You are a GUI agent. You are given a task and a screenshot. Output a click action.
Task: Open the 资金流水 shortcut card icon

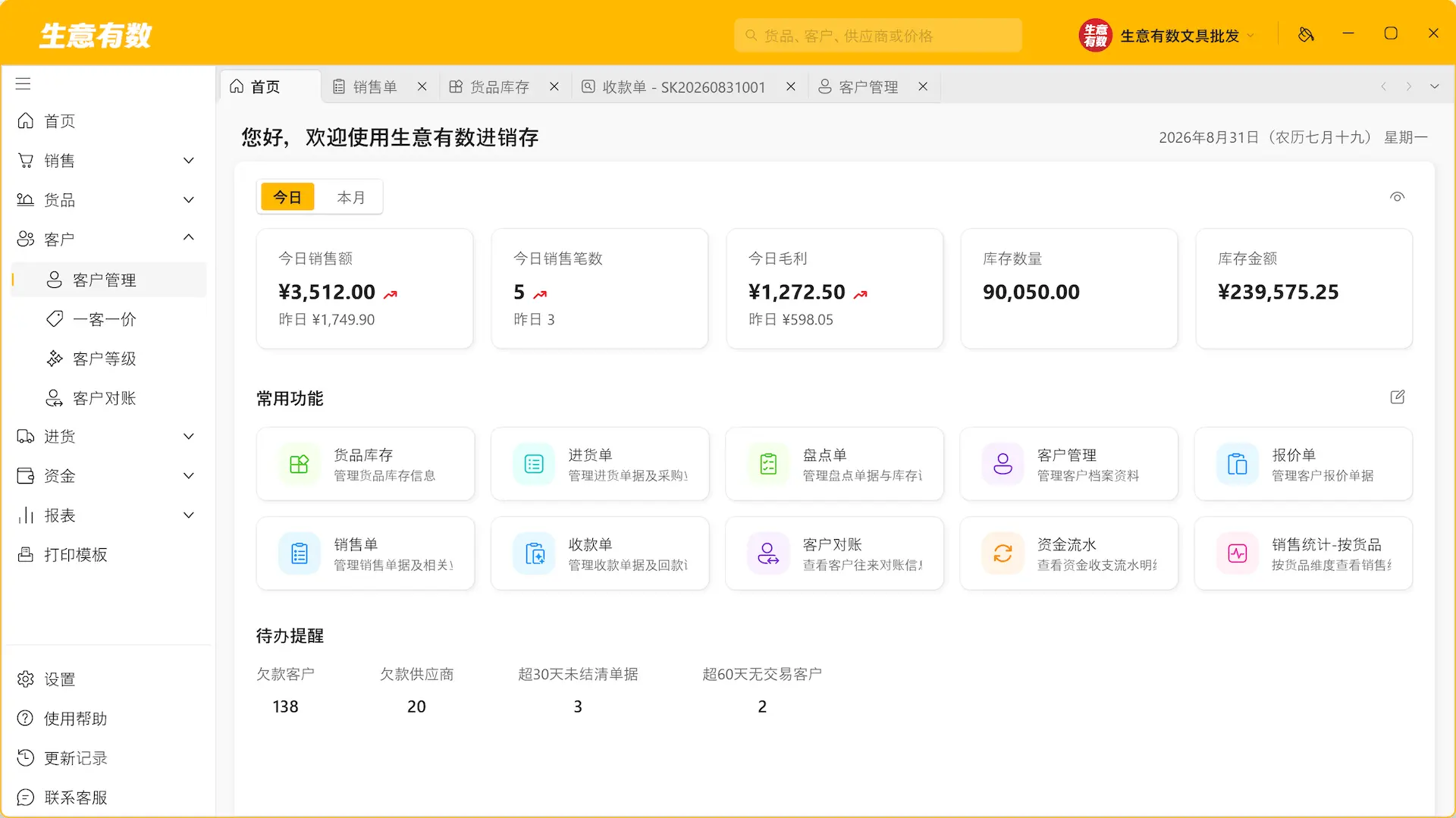[x=1003, y=553]
